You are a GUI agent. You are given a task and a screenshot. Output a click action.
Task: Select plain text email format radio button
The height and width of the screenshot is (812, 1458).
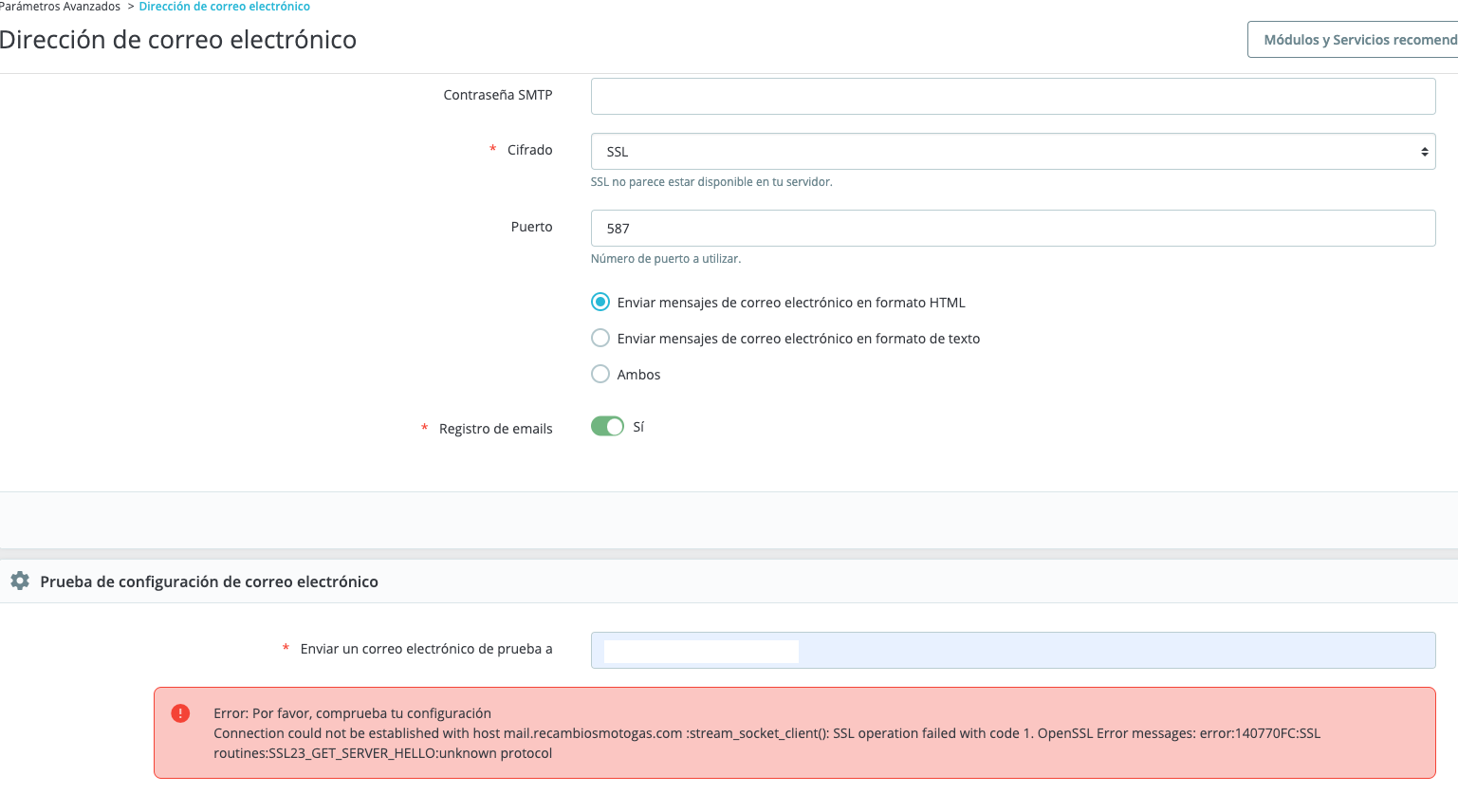coord(600,338)
